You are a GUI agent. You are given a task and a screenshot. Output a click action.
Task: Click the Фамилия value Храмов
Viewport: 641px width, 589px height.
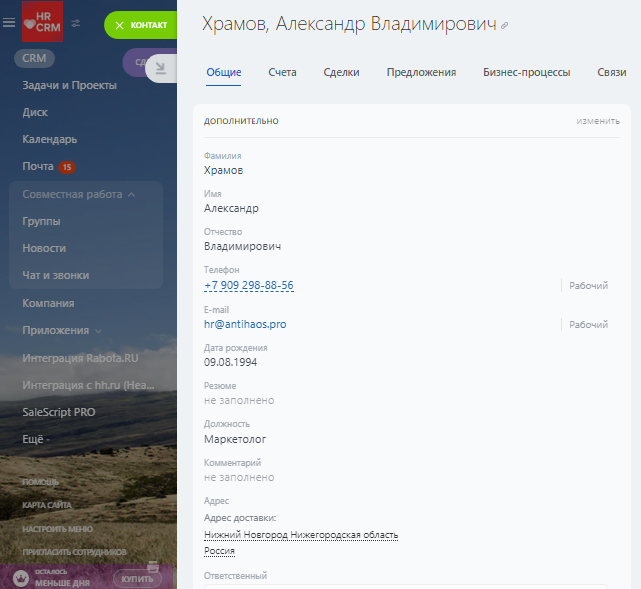click(224, 170)
